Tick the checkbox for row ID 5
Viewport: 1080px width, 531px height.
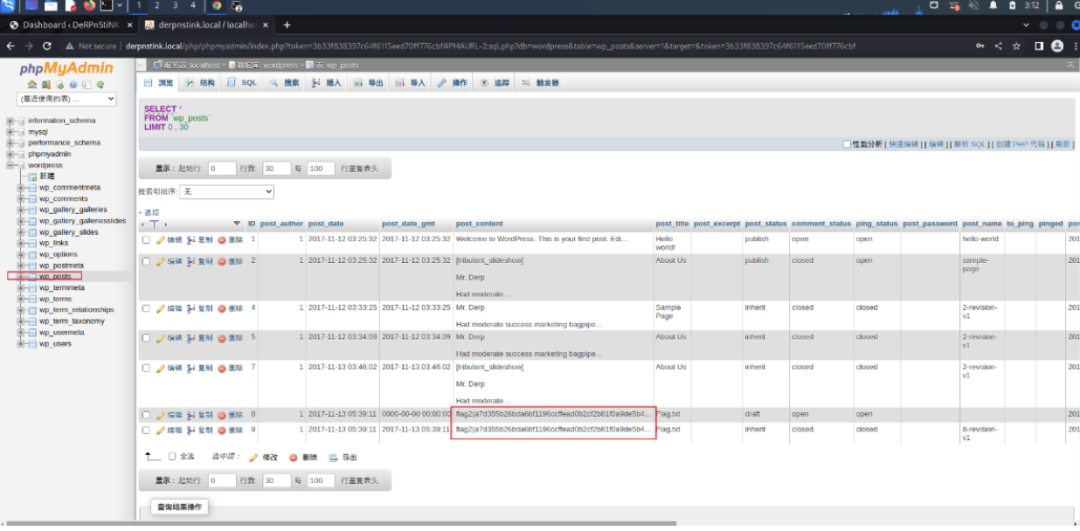click(x=146, y=338)
